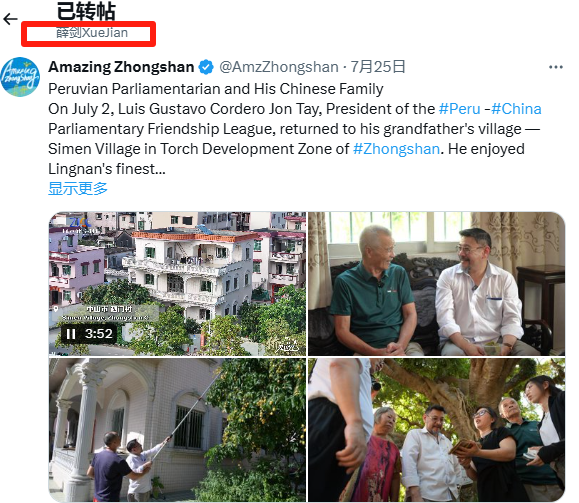View photo of men picking fruit
This screenshot has width=579, height=503.
[x=178, y=430]
